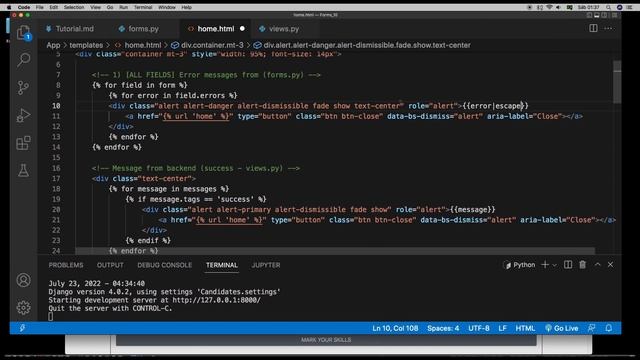Open the Search view icon
This screenshot has height=360, width=640.
[23, 60]
